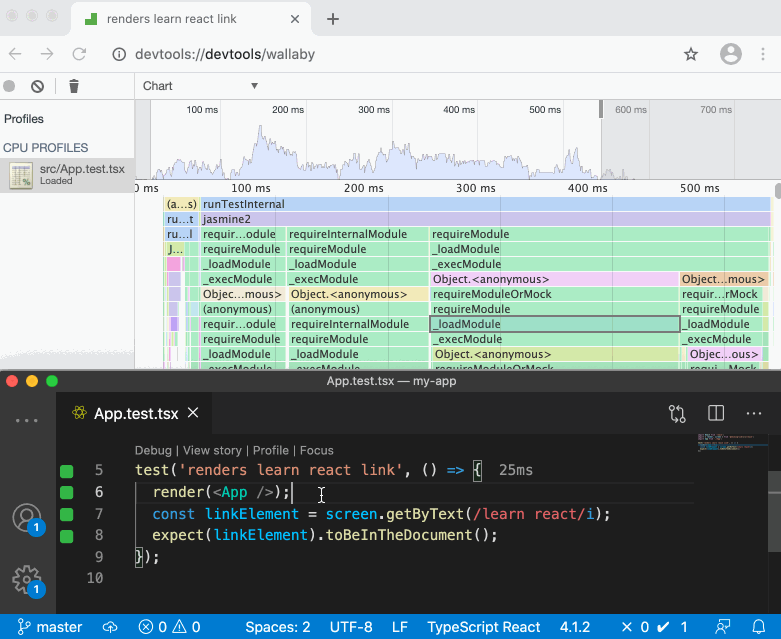
Task: Select language mode TypeScript React
Action: tap(483, 627)
